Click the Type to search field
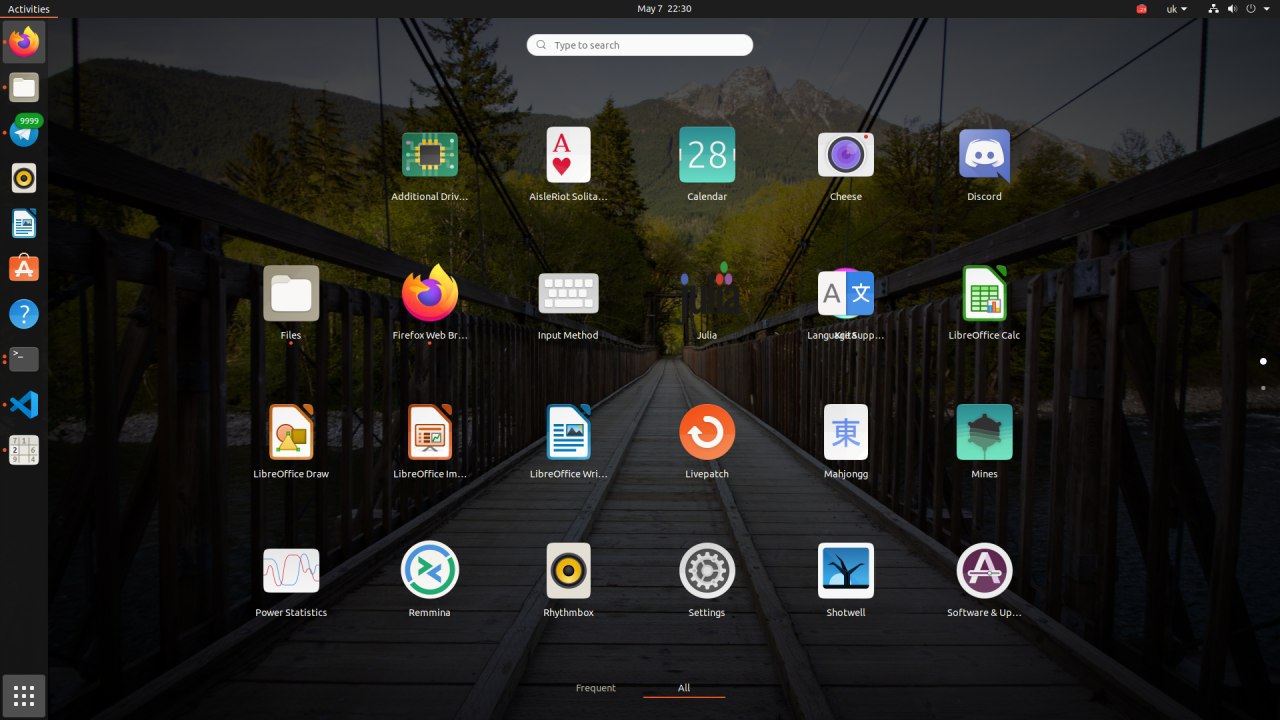This screenshot has height=720, width=1280. (x=640, y=45)
